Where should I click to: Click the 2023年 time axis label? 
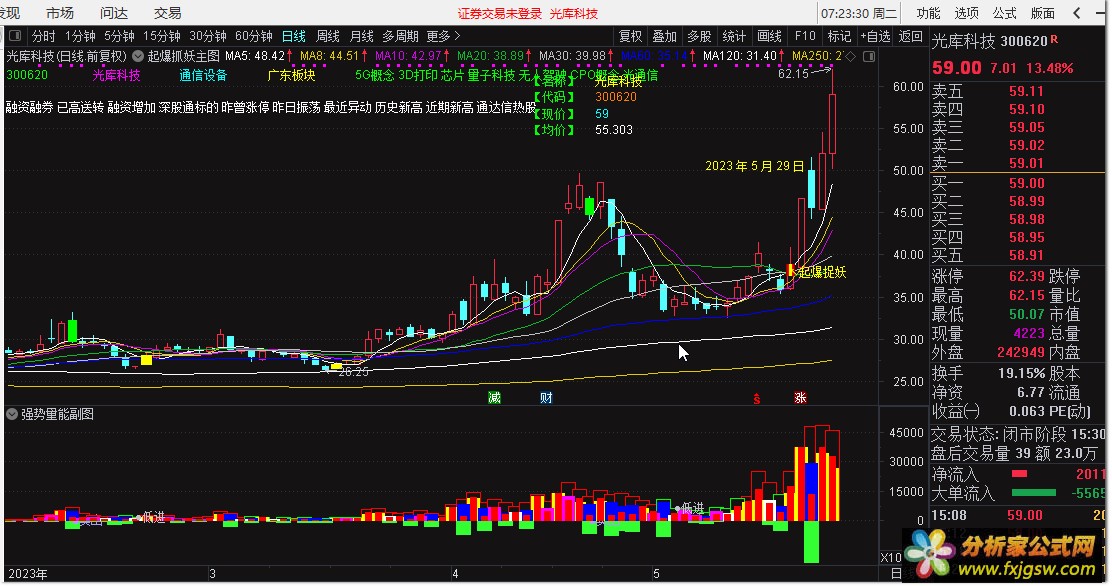click(28, 573)
